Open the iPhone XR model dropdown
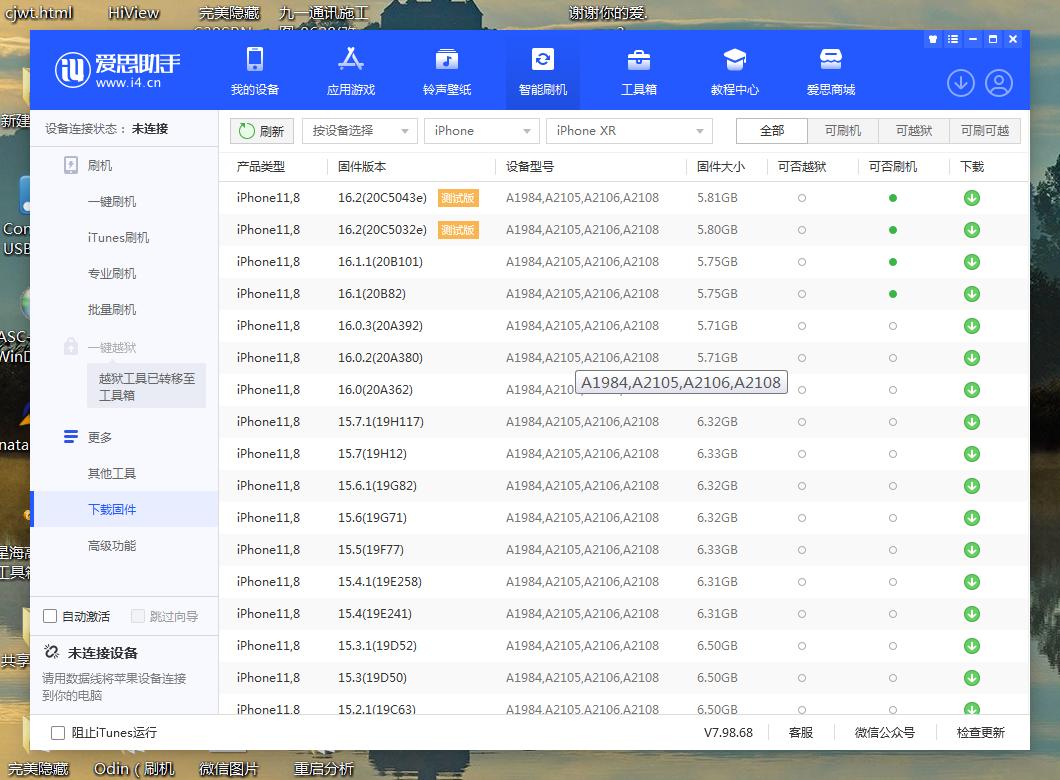1060x780 pixels. pos(629,130)
